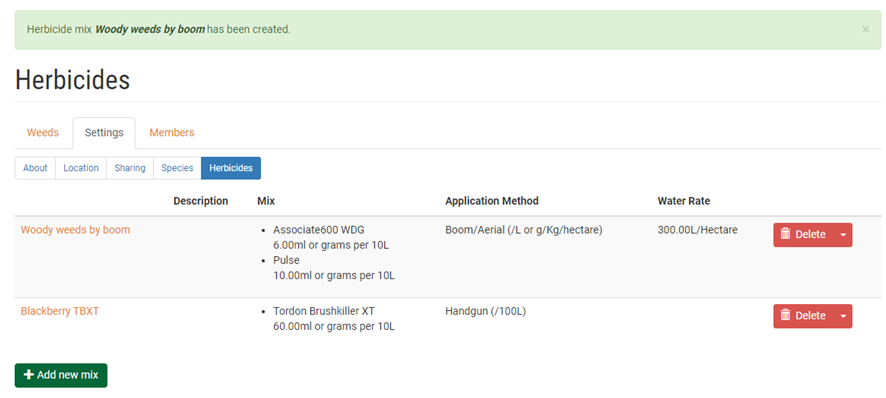Screen dimensions: 886x398
Task: Go to the About settings section
Action: pyautogui.click(x=35, y=168)
